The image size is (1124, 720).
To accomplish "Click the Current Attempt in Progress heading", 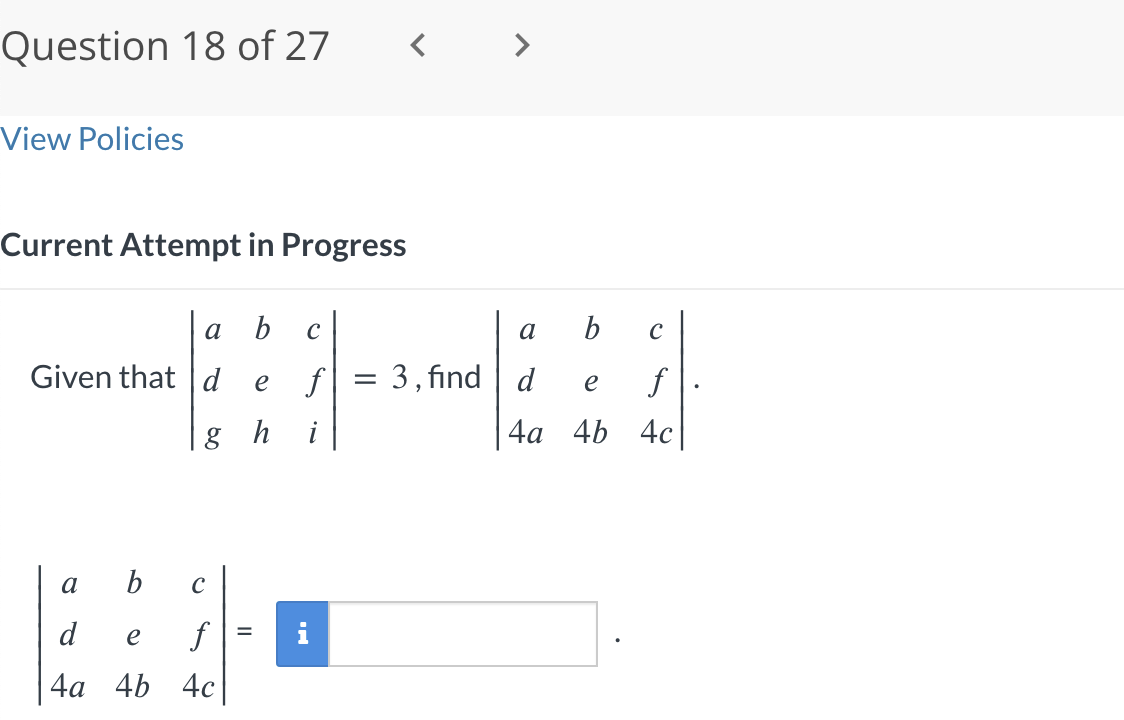I will pos(204,244).
